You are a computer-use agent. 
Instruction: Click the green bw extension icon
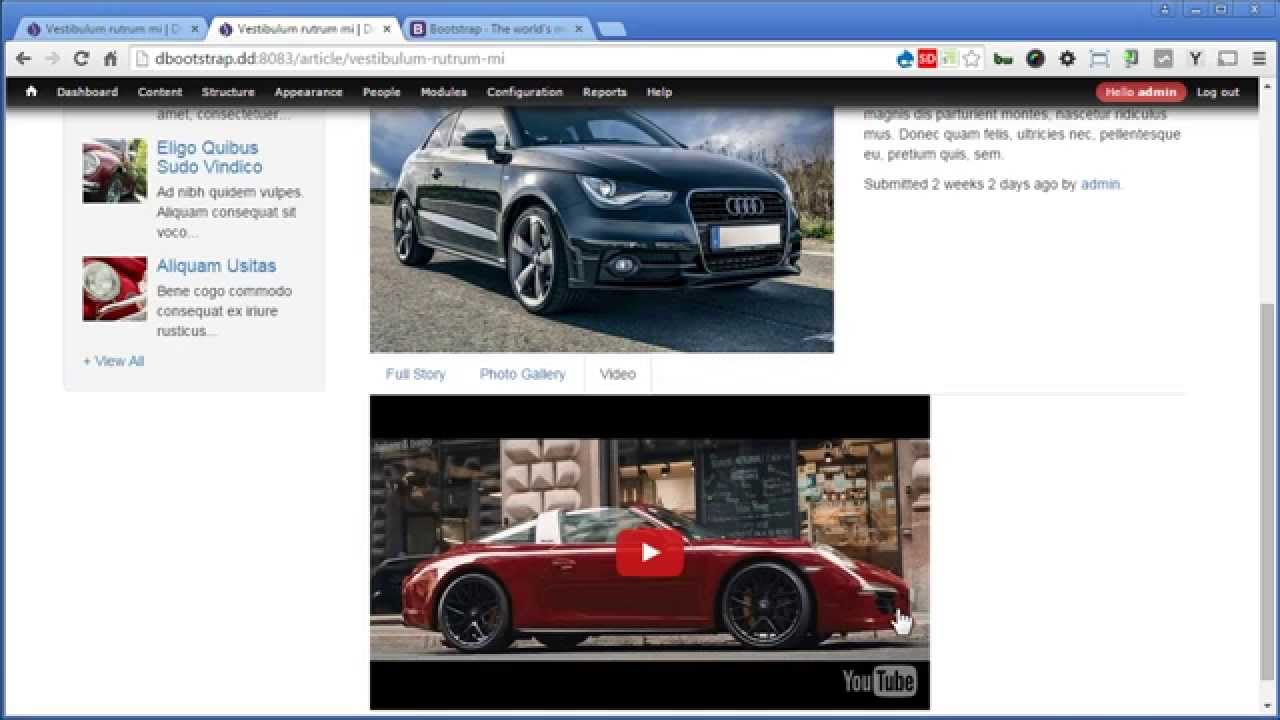1003,59
